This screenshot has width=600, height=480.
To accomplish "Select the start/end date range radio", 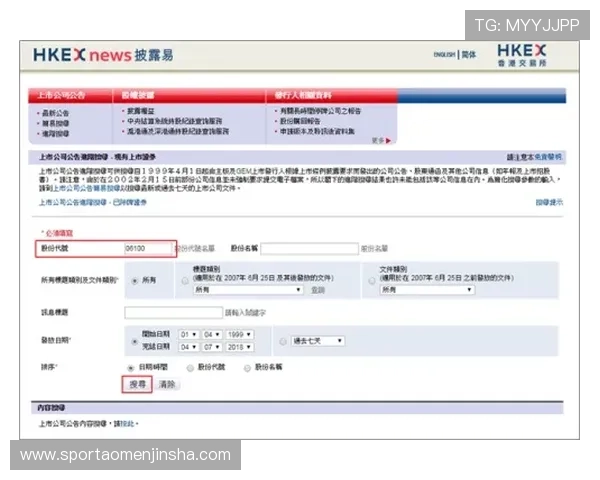I will 134,341.
